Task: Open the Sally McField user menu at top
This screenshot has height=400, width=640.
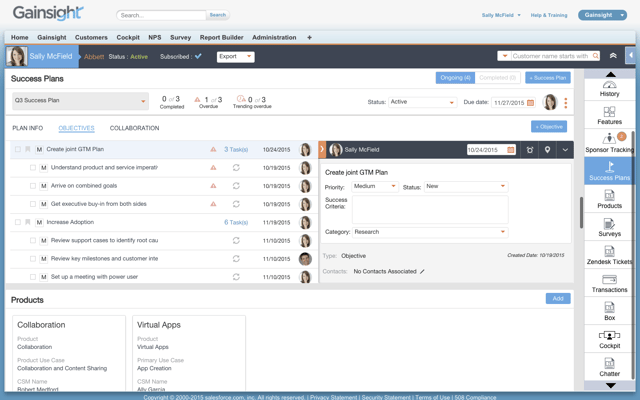Action: click(x=501, y=15)
